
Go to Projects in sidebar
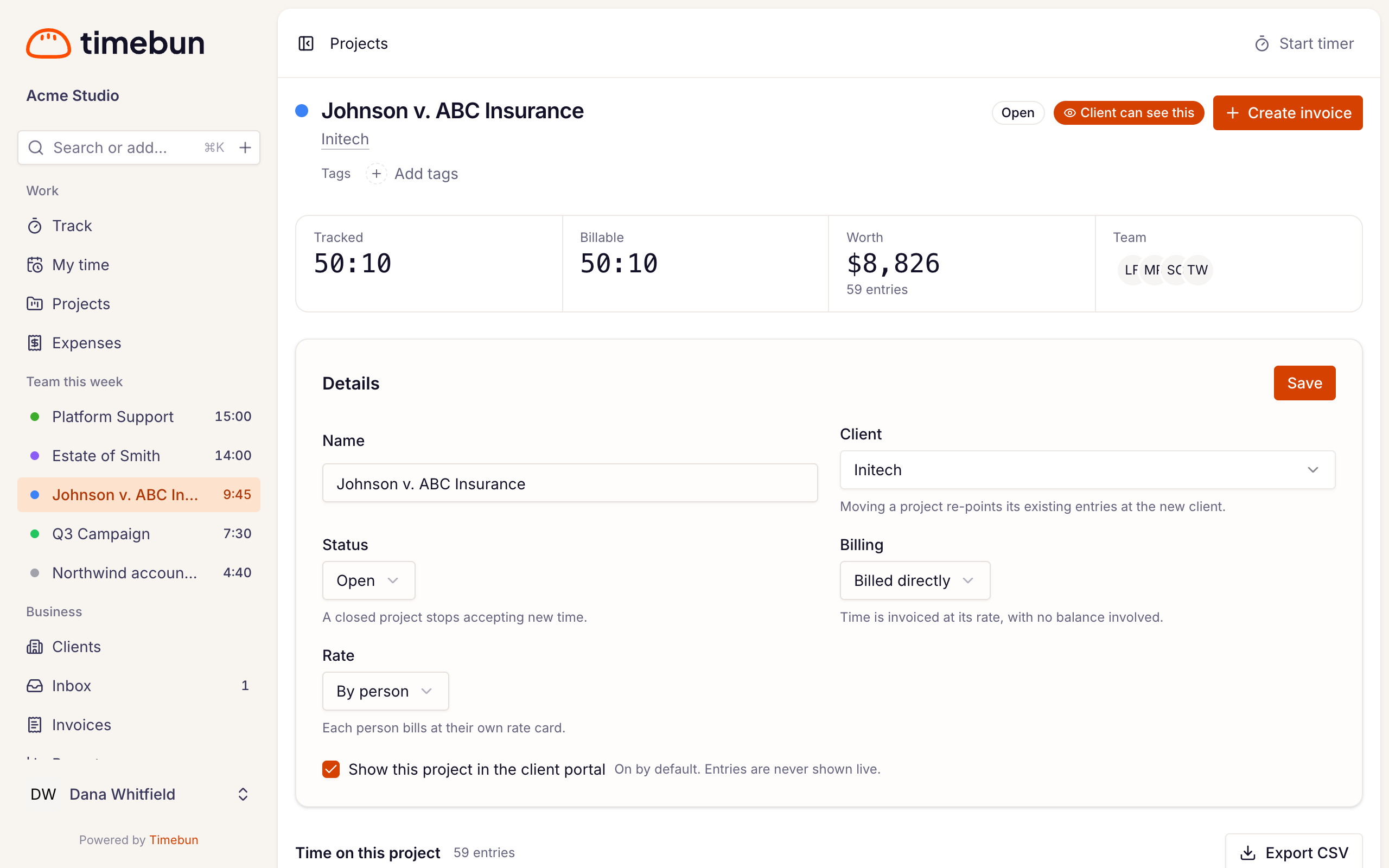139,304
